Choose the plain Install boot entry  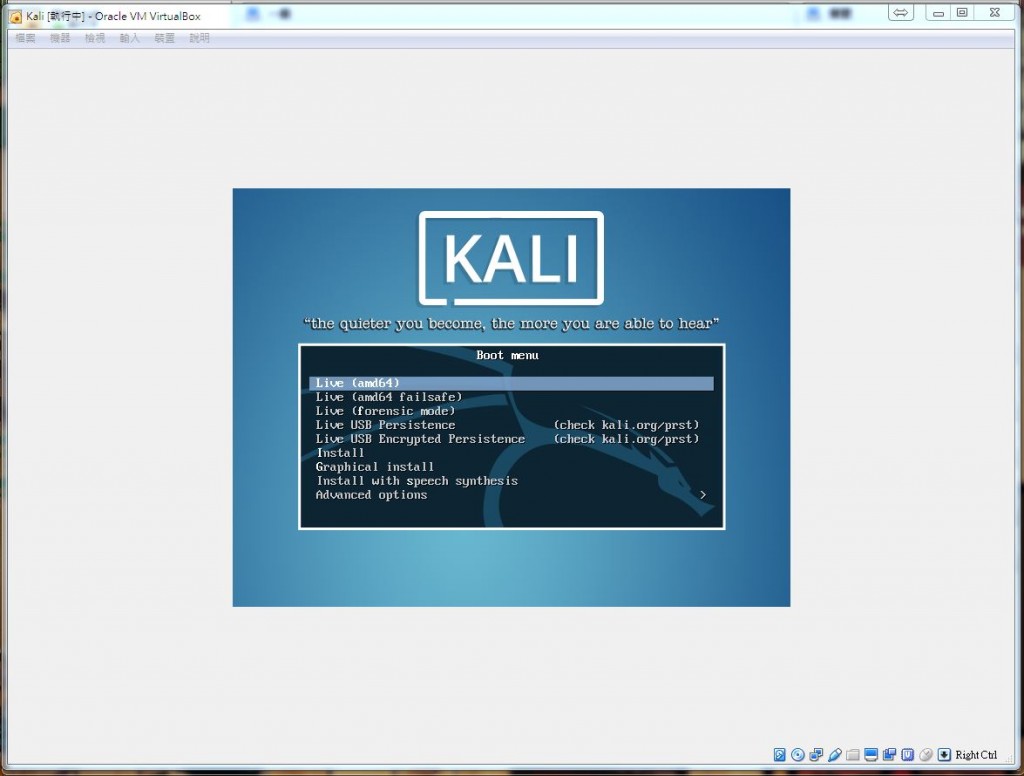[511, 453]
